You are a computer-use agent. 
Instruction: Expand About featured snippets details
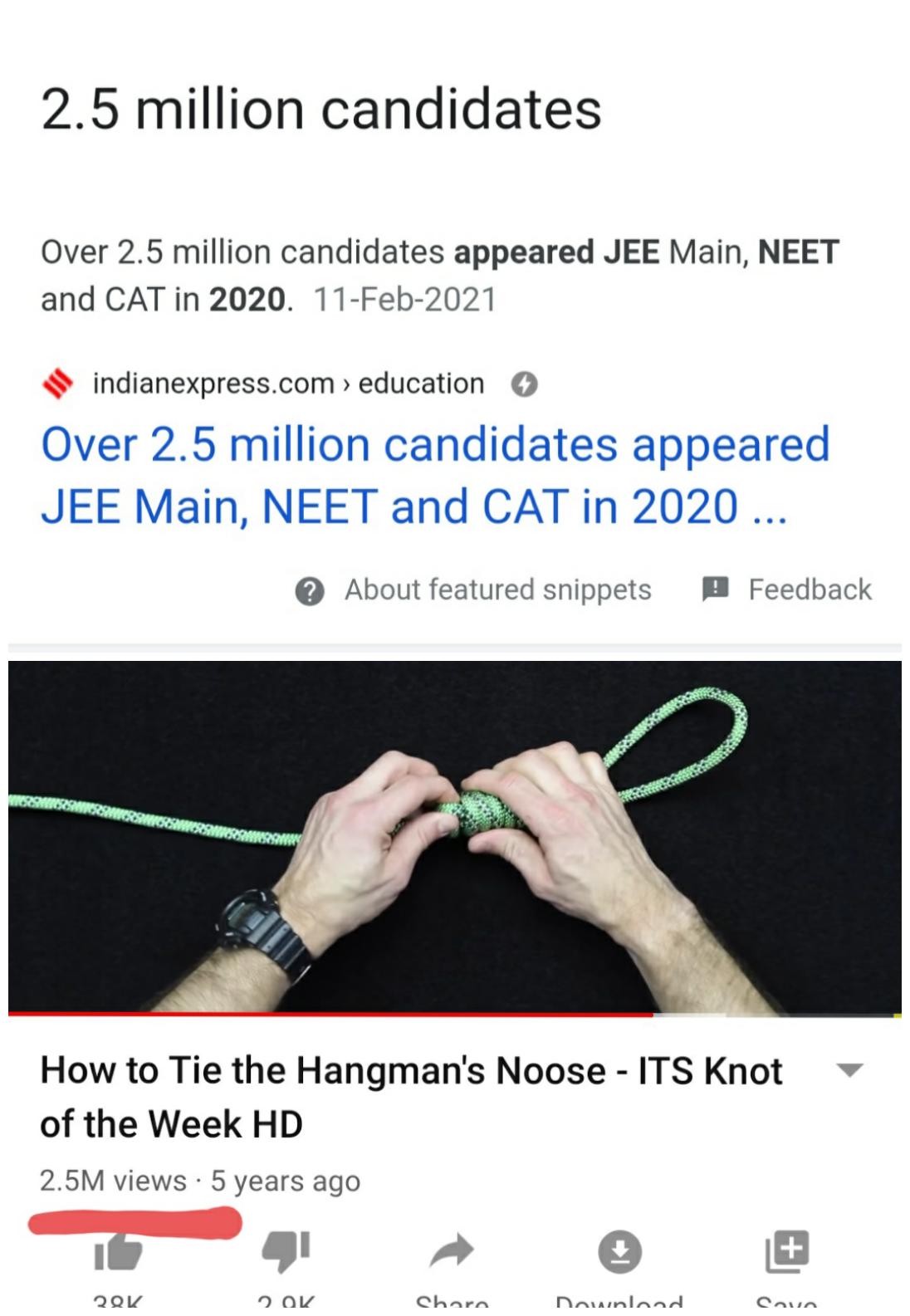click(x=498, y=590)
